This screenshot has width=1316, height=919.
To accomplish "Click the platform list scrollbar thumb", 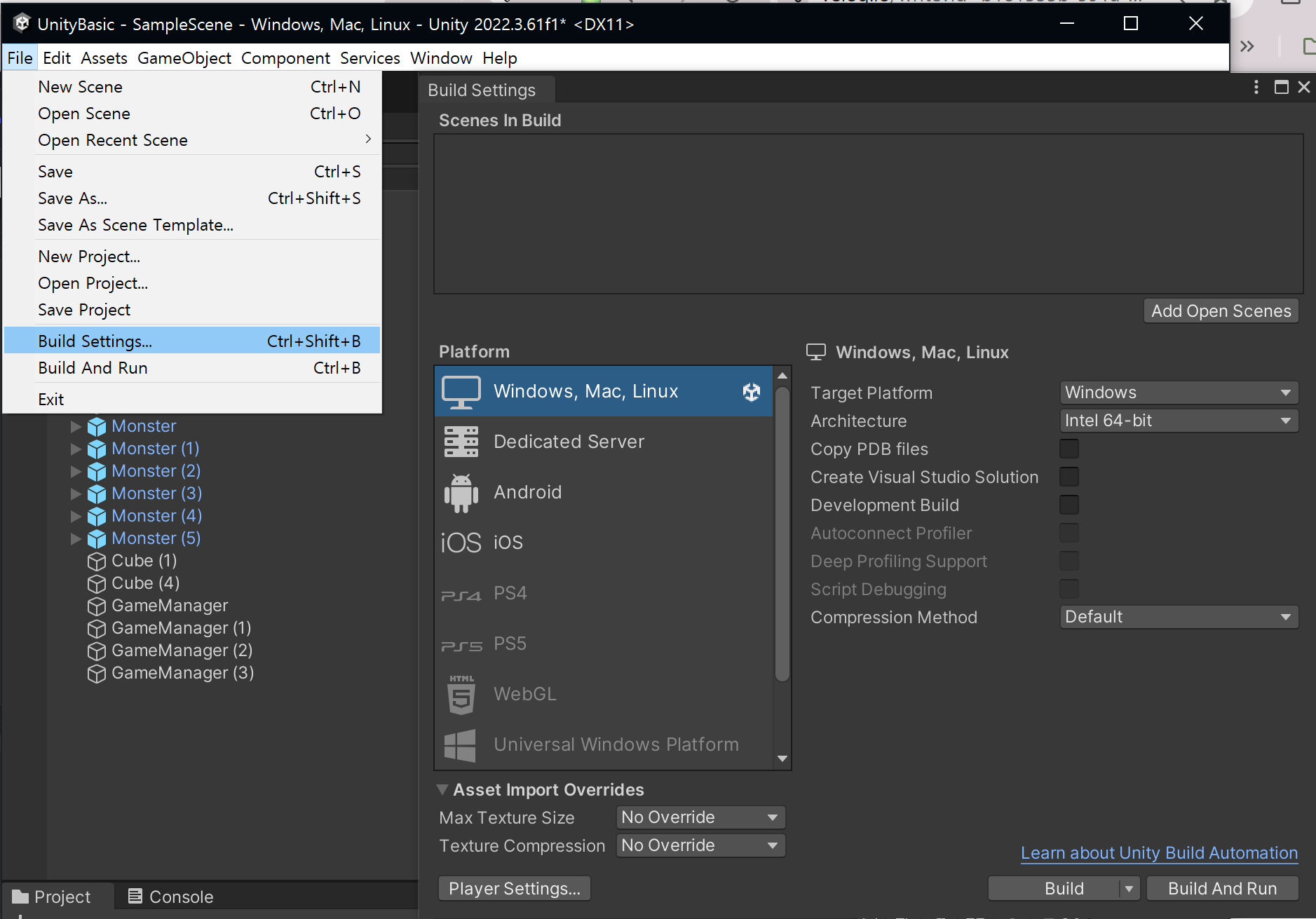I will click(782, 533).
